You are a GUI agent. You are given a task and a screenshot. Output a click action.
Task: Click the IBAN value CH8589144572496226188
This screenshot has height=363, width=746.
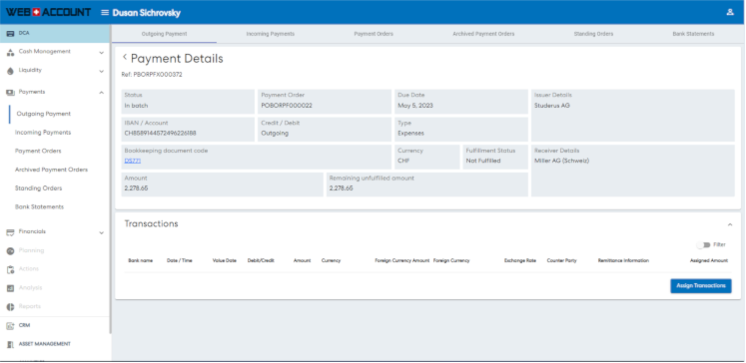click(160, 134)
